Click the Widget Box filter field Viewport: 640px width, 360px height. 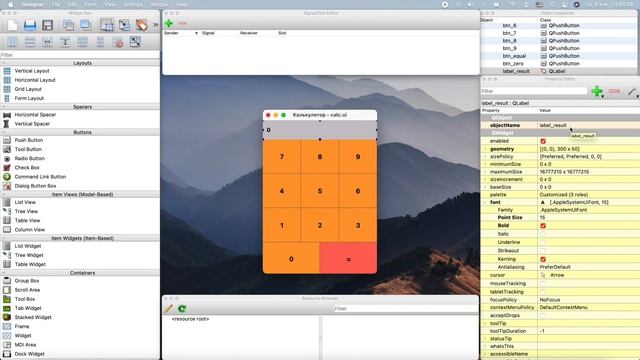[x=80, y=55]
